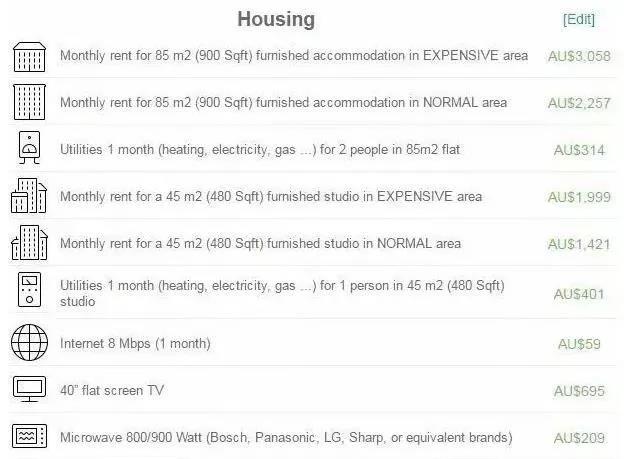This screenshot has width=624, height=459.
Task: Click the Internet globe icon
Action: click(x=29, y=343)
